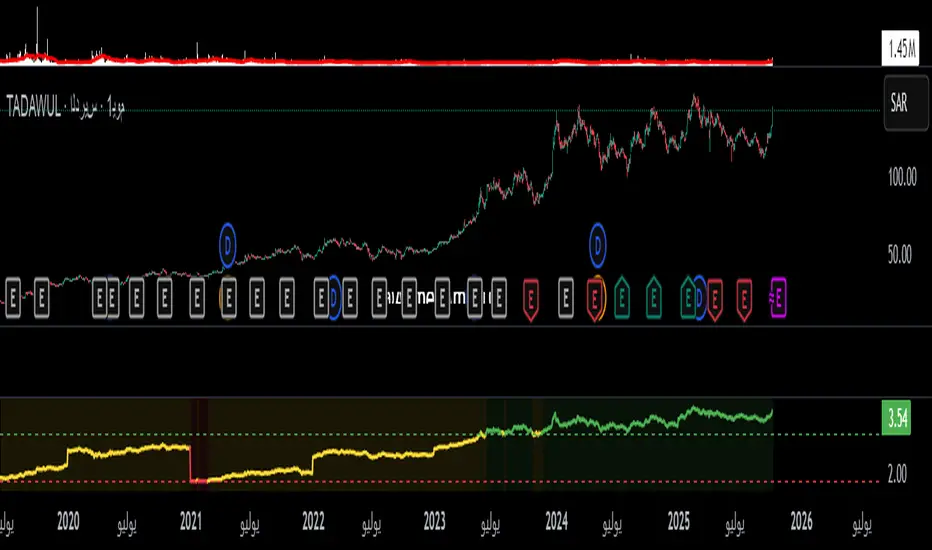
Task: Open the red E marker with orange ring
Action: [x=595, y=298]
